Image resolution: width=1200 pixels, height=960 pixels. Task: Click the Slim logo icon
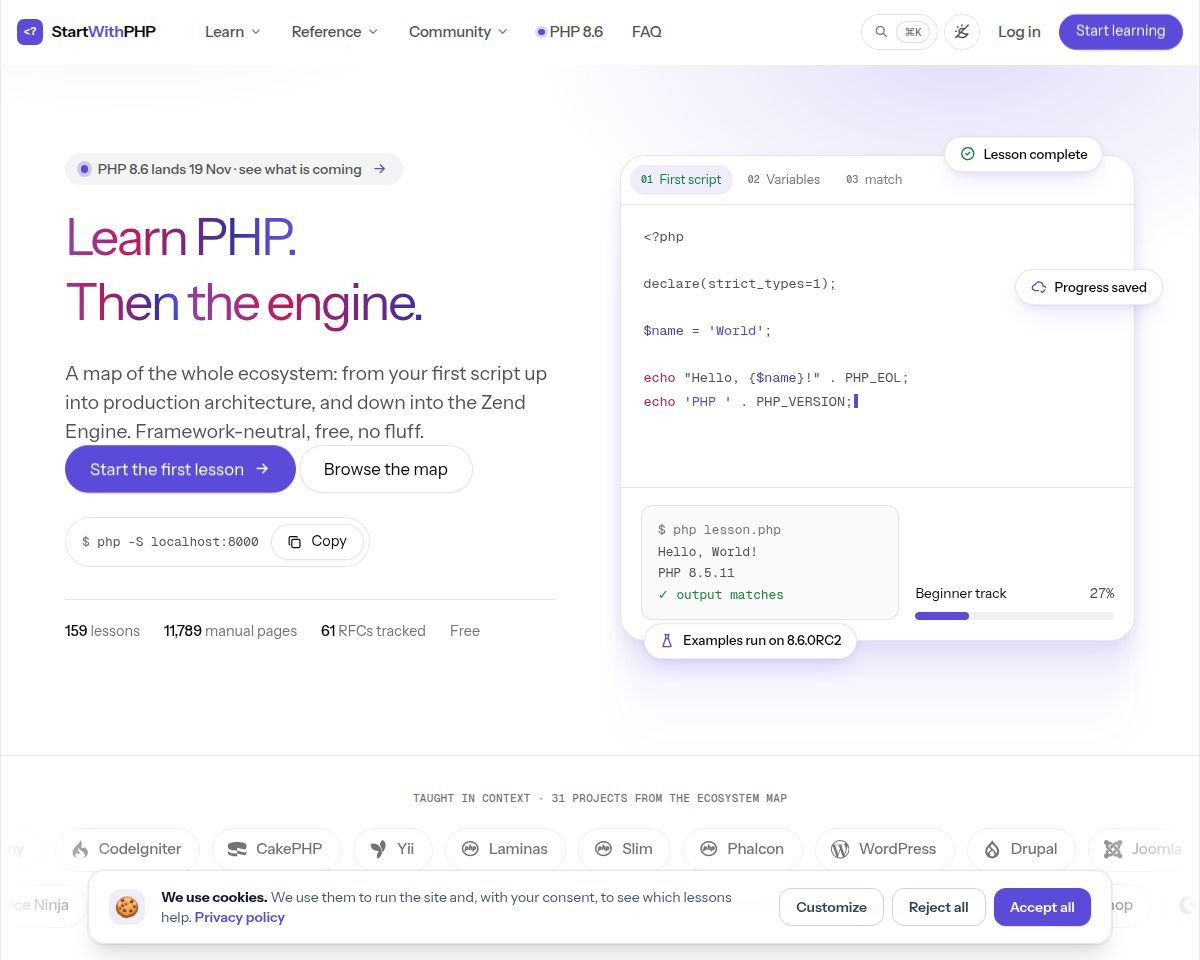(603, 849)
